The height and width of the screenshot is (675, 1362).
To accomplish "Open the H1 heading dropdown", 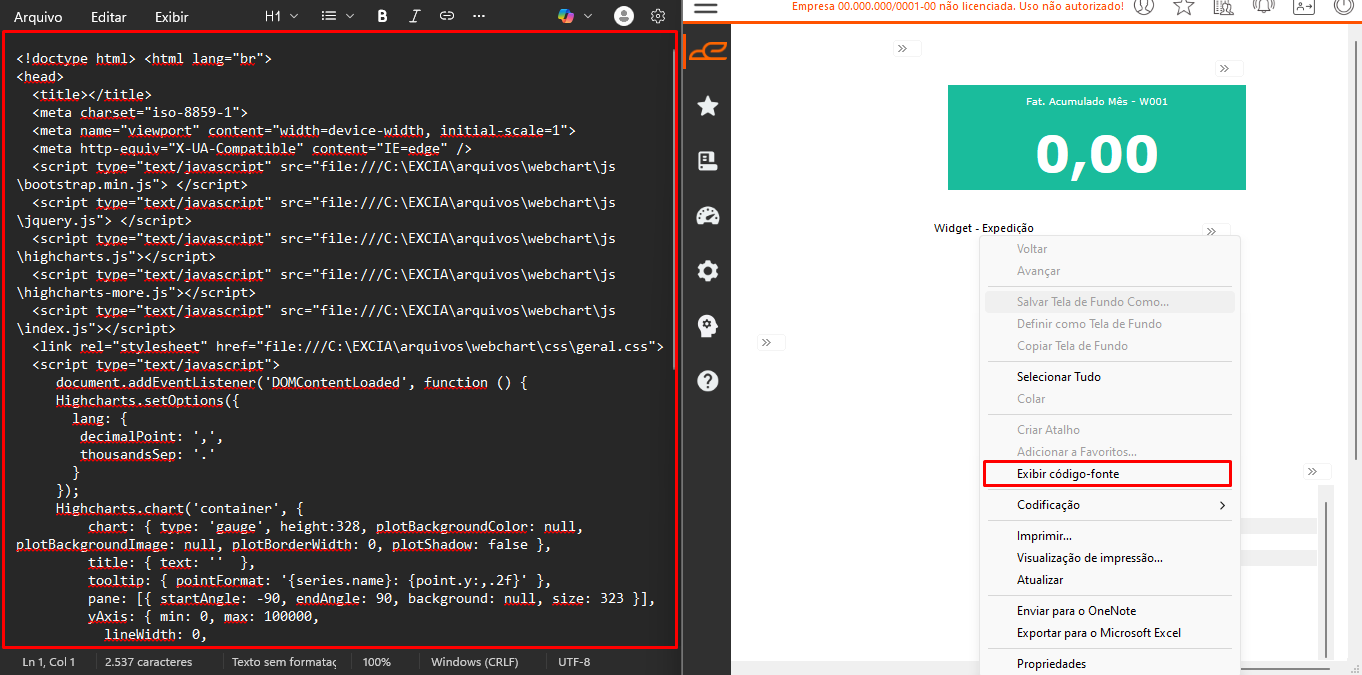I will click(280, 16).
